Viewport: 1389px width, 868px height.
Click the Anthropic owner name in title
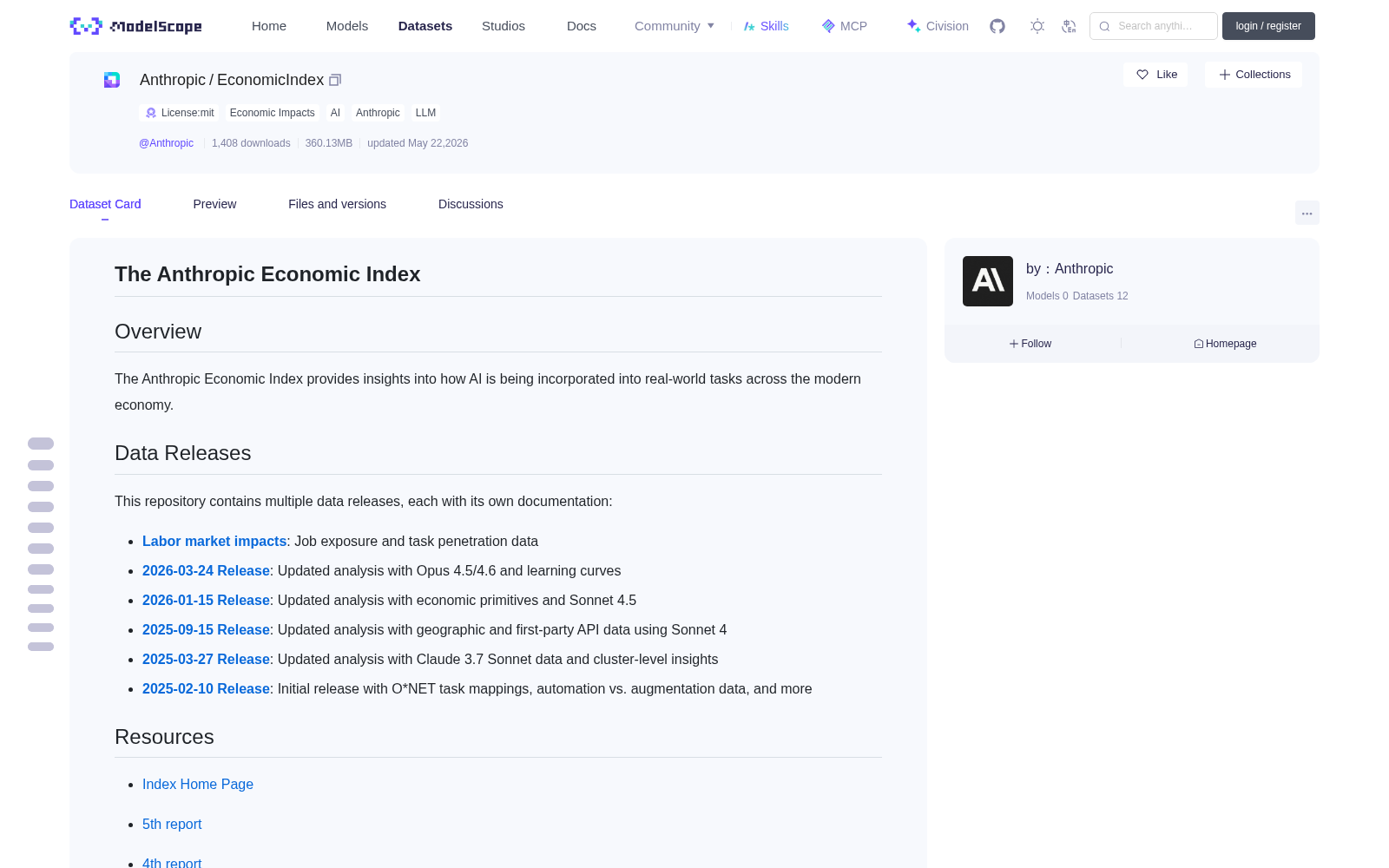[173, 80]
